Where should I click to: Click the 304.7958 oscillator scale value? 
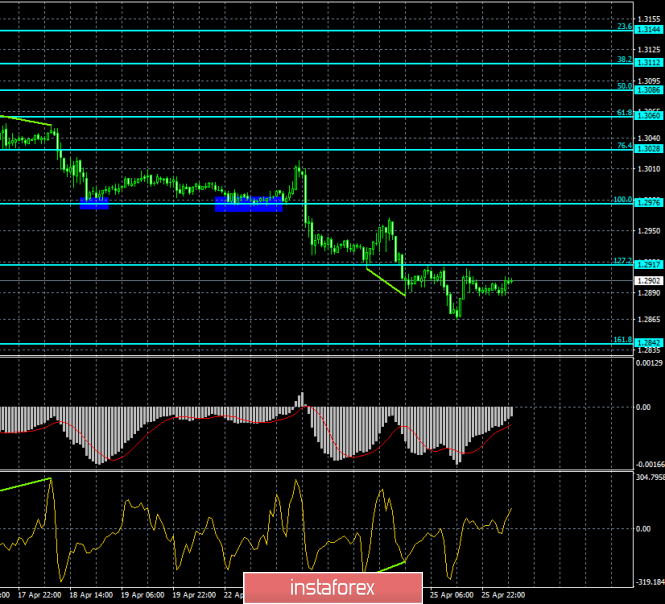tap(649, 478)
